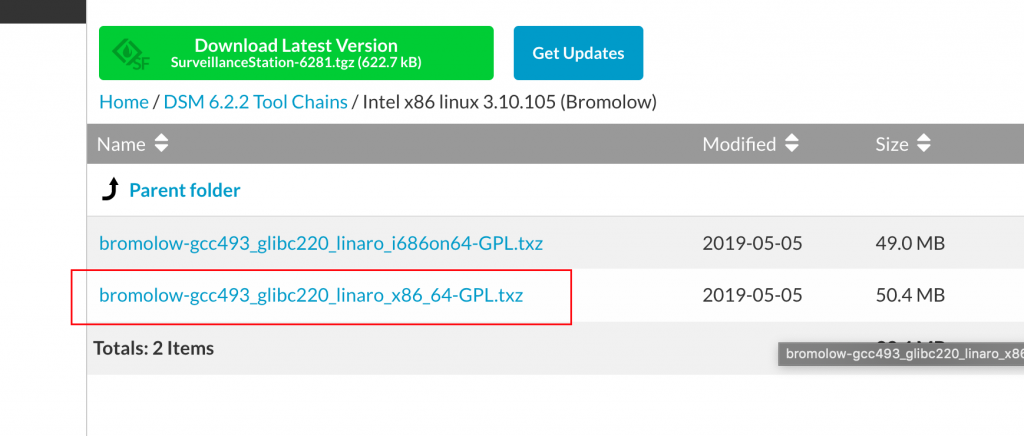Sort files using the Name sort arrows
Image resolution: width=1024 pixels, height=436 pixels.
[x=161, y=144]
